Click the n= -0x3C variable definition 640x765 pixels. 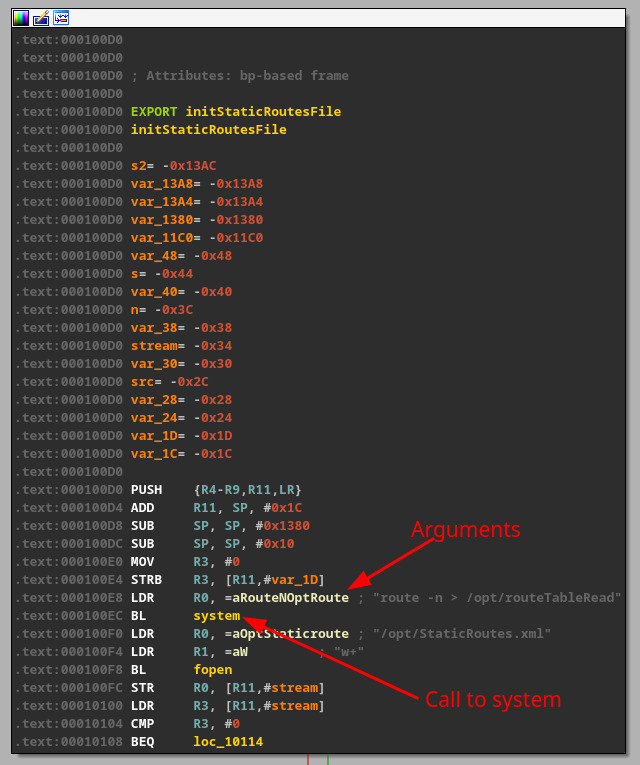(x=161, y=310)
